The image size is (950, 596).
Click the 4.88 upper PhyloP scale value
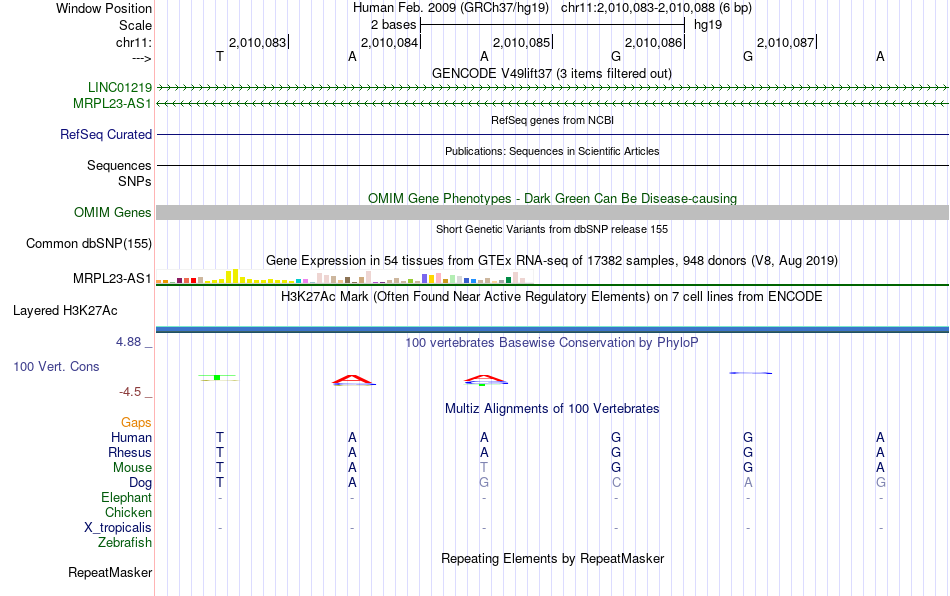[128, 342]
